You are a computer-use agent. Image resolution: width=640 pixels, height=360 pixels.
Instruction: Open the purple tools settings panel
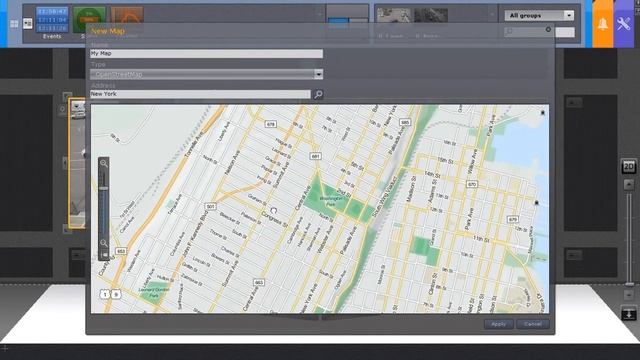[623, 24]
